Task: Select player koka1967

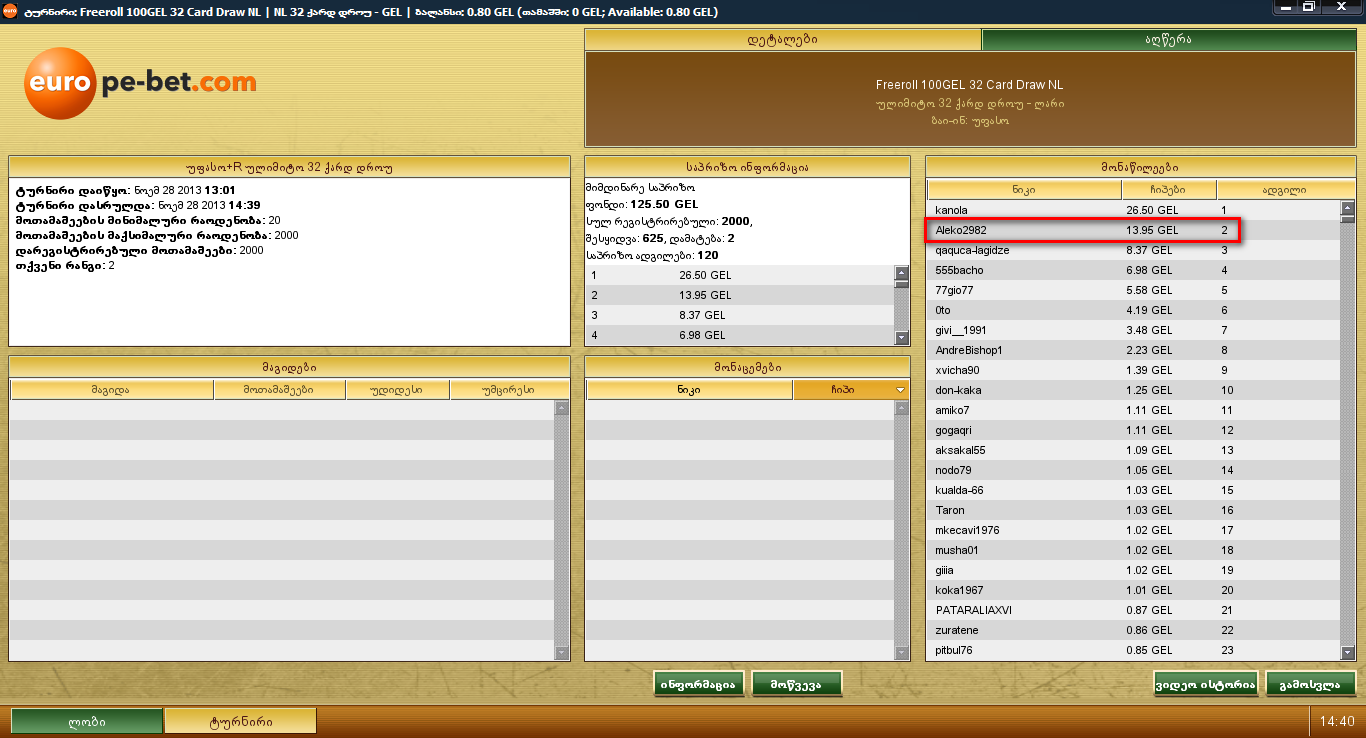Action: click(1133, 590)
